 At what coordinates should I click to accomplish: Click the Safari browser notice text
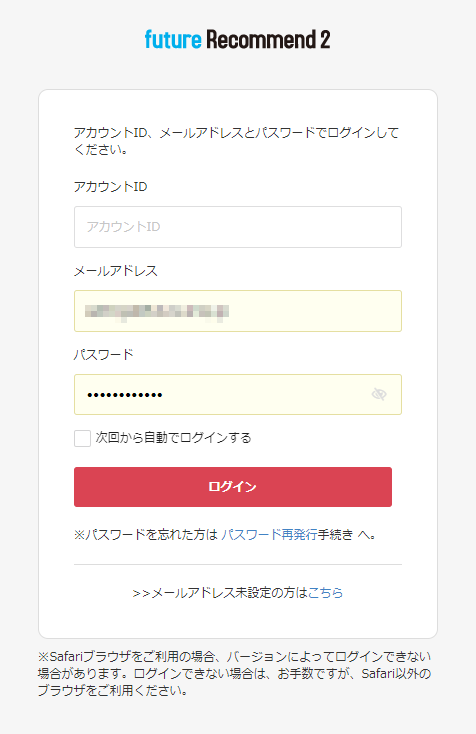pyautogui.click(x=234, y=674)
